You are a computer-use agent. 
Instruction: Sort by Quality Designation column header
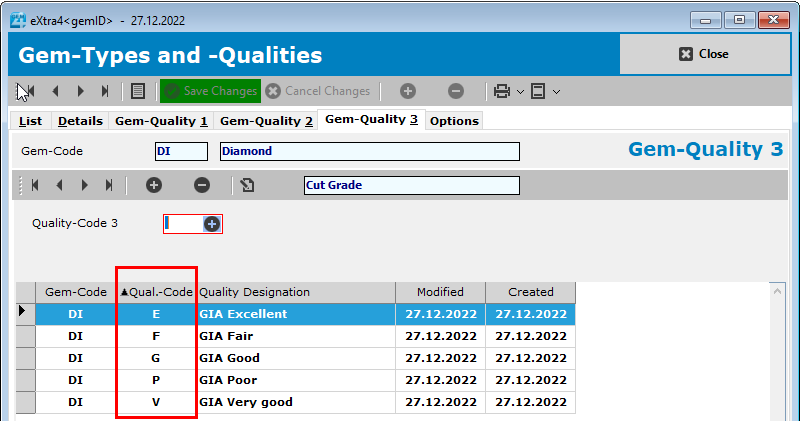point(296,292)
